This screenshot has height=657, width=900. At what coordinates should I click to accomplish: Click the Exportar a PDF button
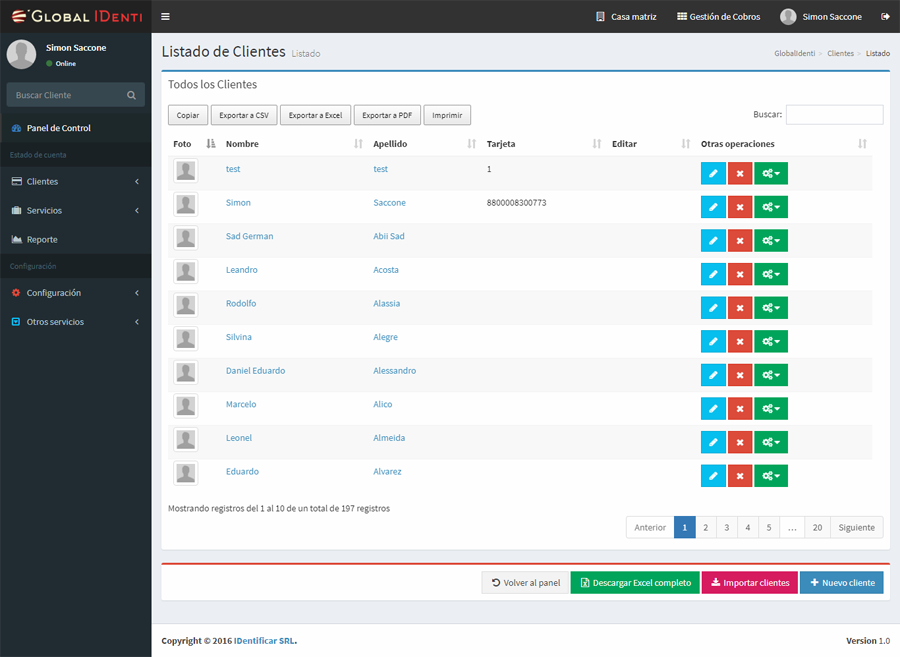[x=387, y=115]
